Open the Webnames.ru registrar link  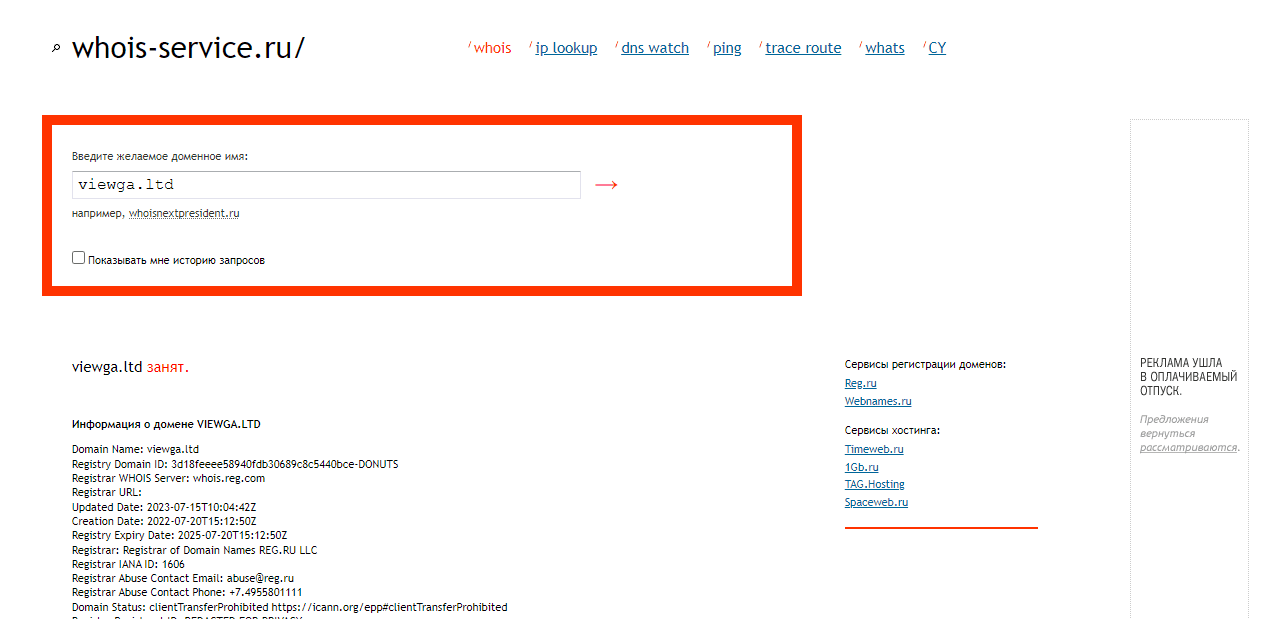click(878, 402)
